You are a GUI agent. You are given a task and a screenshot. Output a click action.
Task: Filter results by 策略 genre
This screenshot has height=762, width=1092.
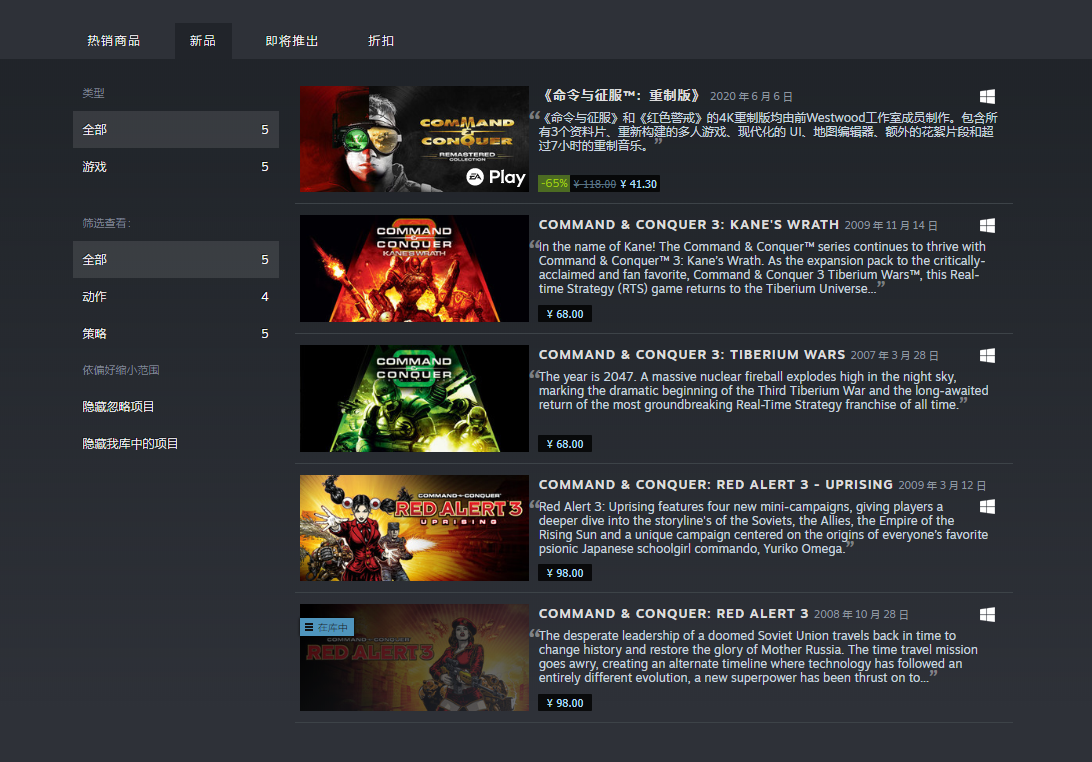click(x=176, y=334)
